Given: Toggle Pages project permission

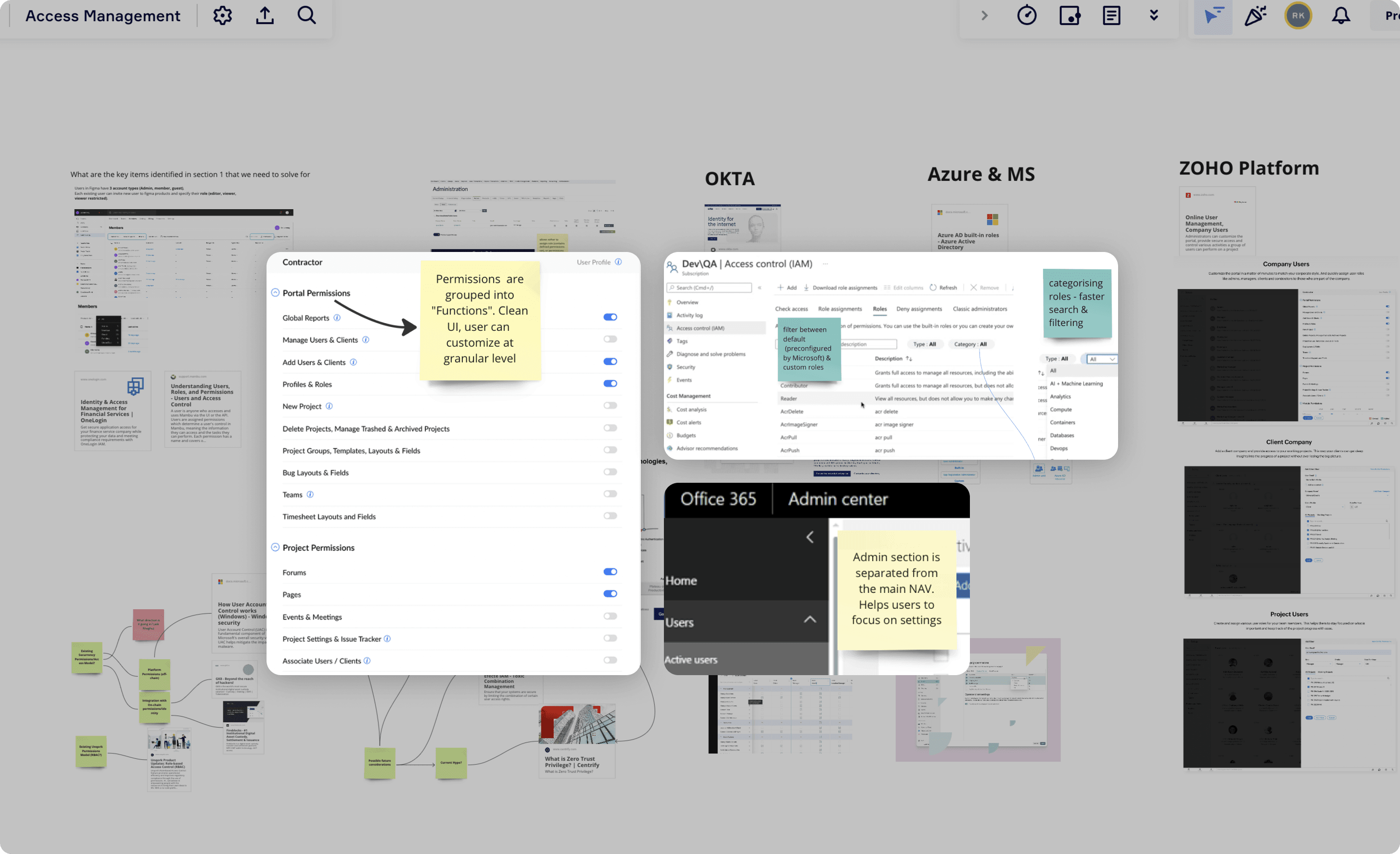Looking at the screenshot, I should [x=610, y=593].
